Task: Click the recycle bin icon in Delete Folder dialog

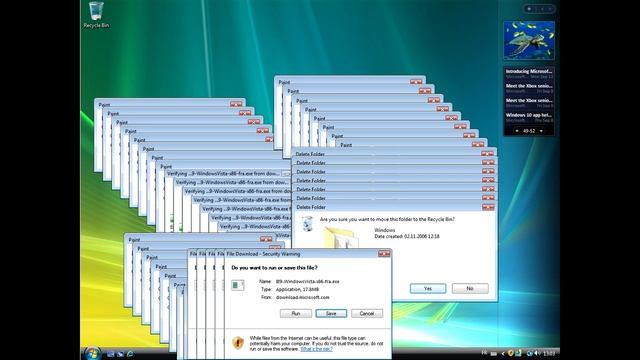Action: pyautogui.click(x=307, y=224)
